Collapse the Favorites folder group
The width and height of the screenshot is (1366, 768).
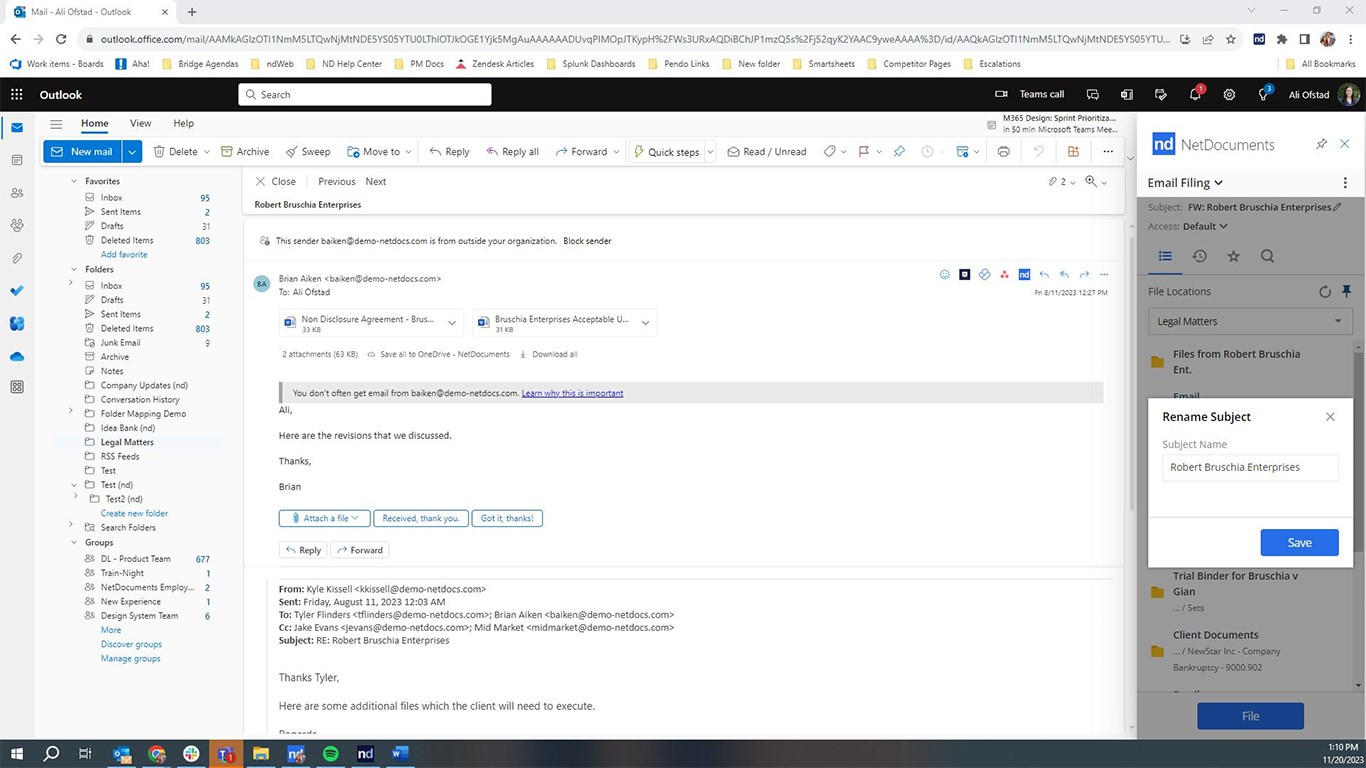74,181
